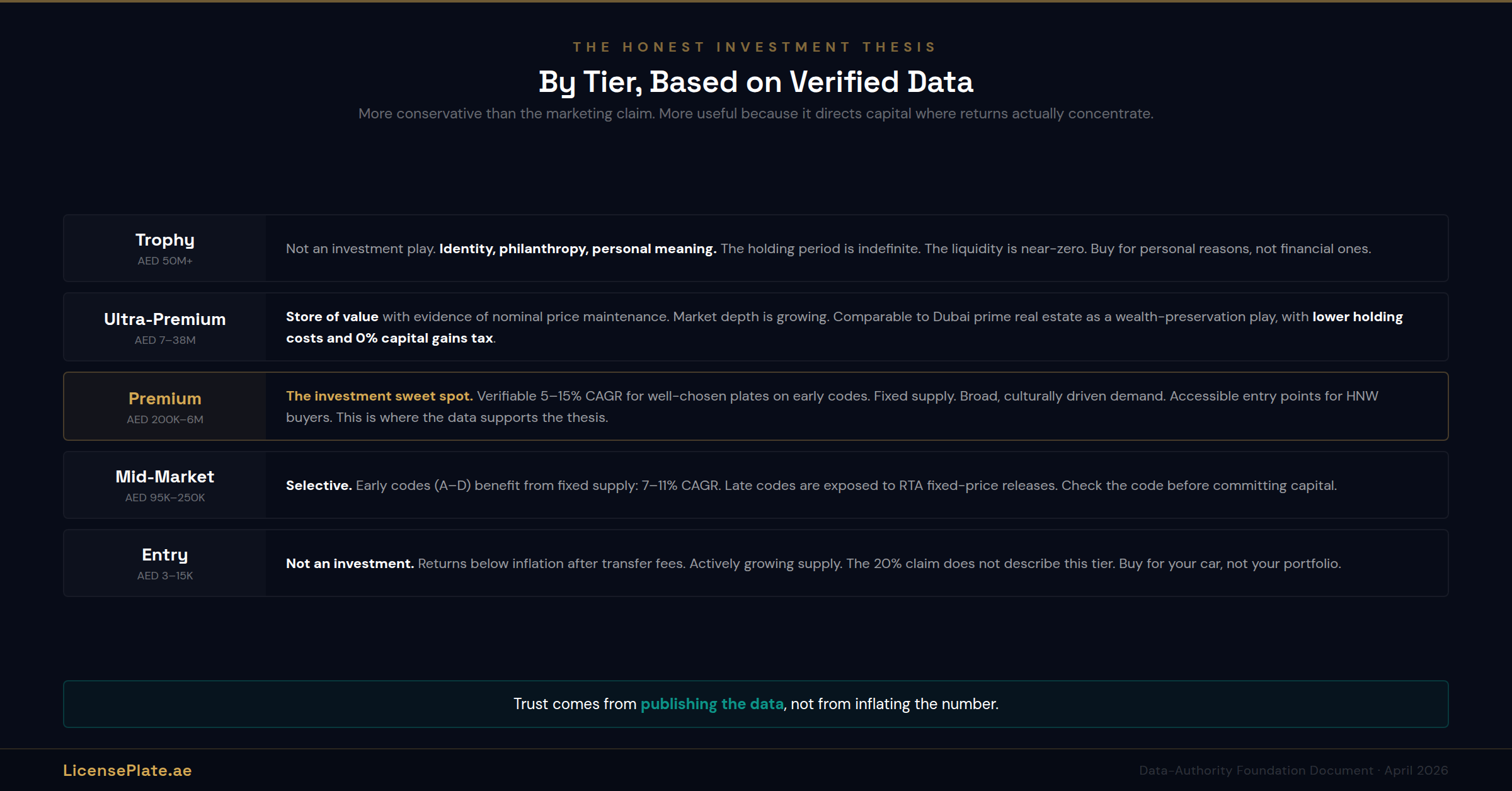Click "Identity, philanthropy, personal meaning." bold text

[578, 249]
